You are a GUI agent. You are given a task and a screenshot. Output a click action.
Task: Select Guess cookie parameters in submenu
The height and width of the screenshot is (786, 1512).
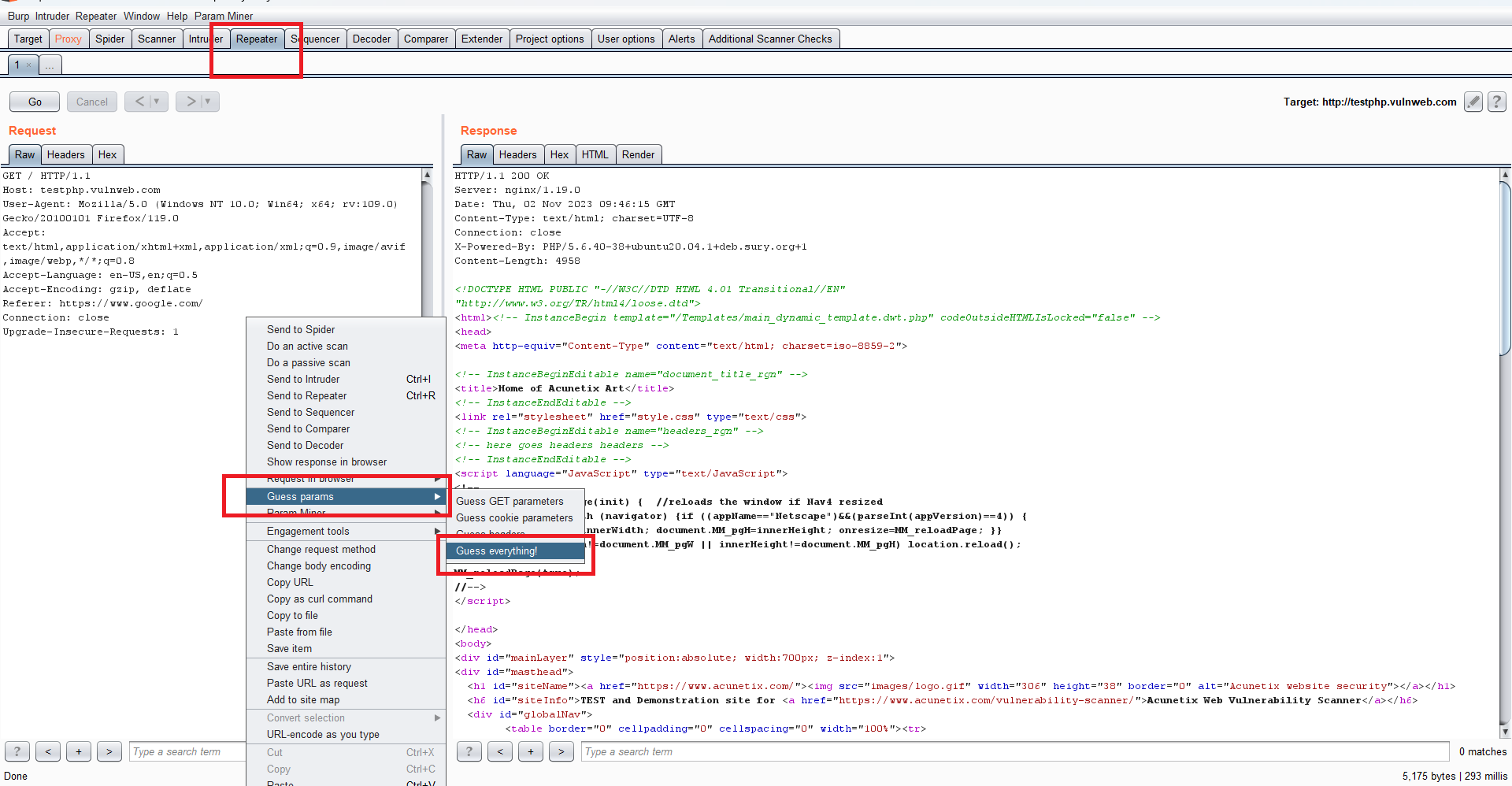click(515, 517)
